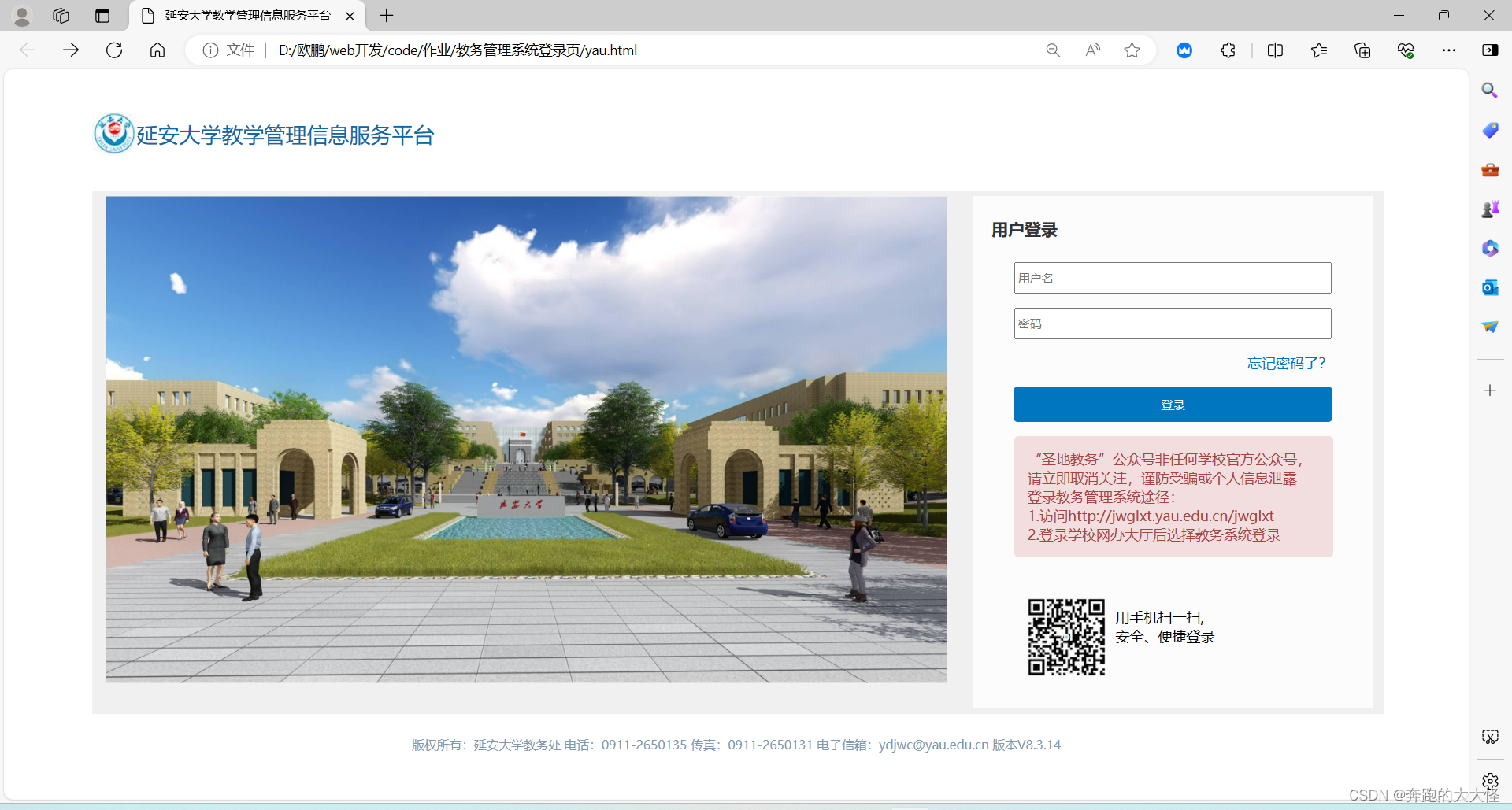Activate read aloud icon
This screenshot has width=1512, height=810.
(1092, 50)
